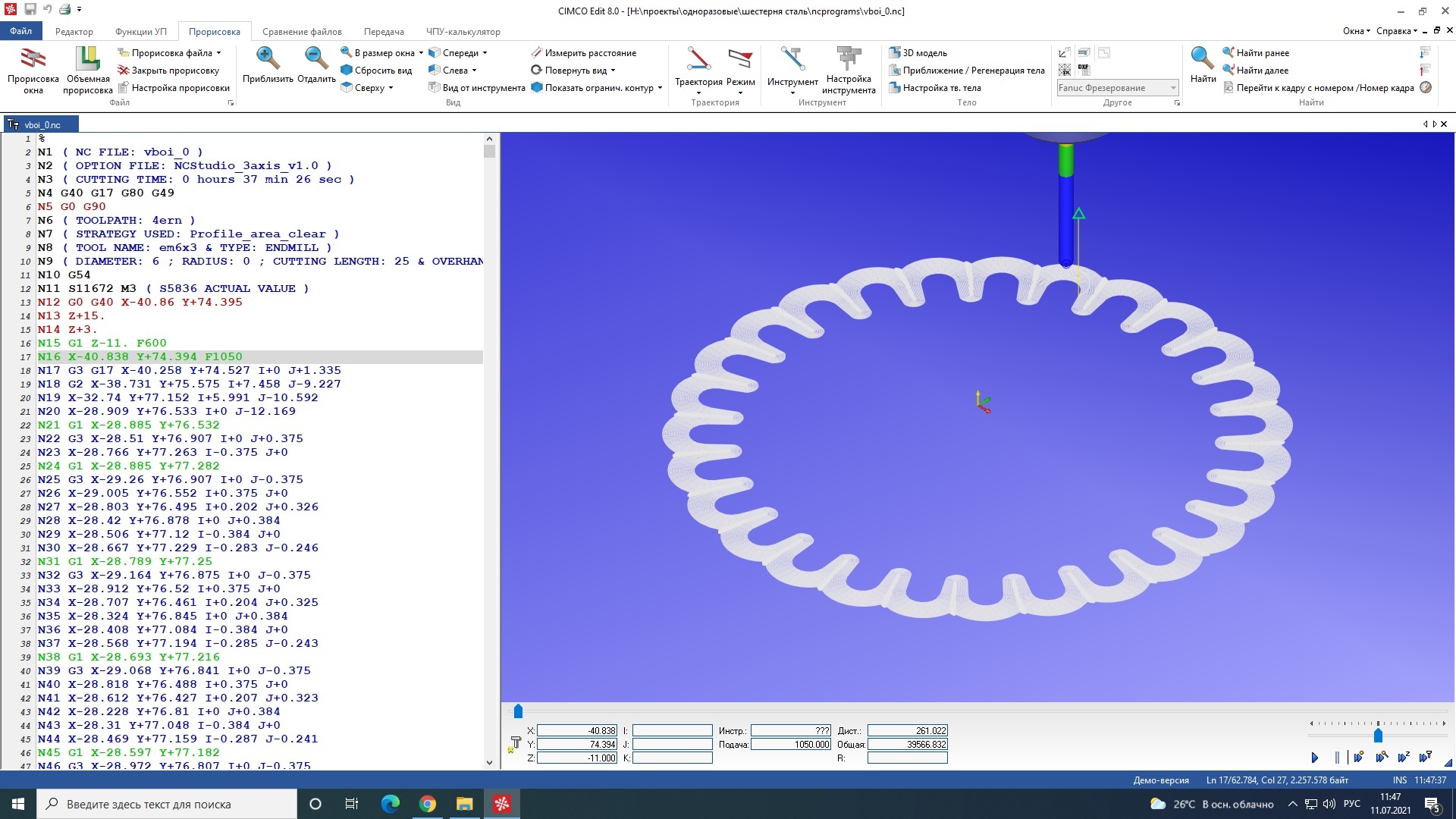Click the 3D модель icon

tap(895, 52)
